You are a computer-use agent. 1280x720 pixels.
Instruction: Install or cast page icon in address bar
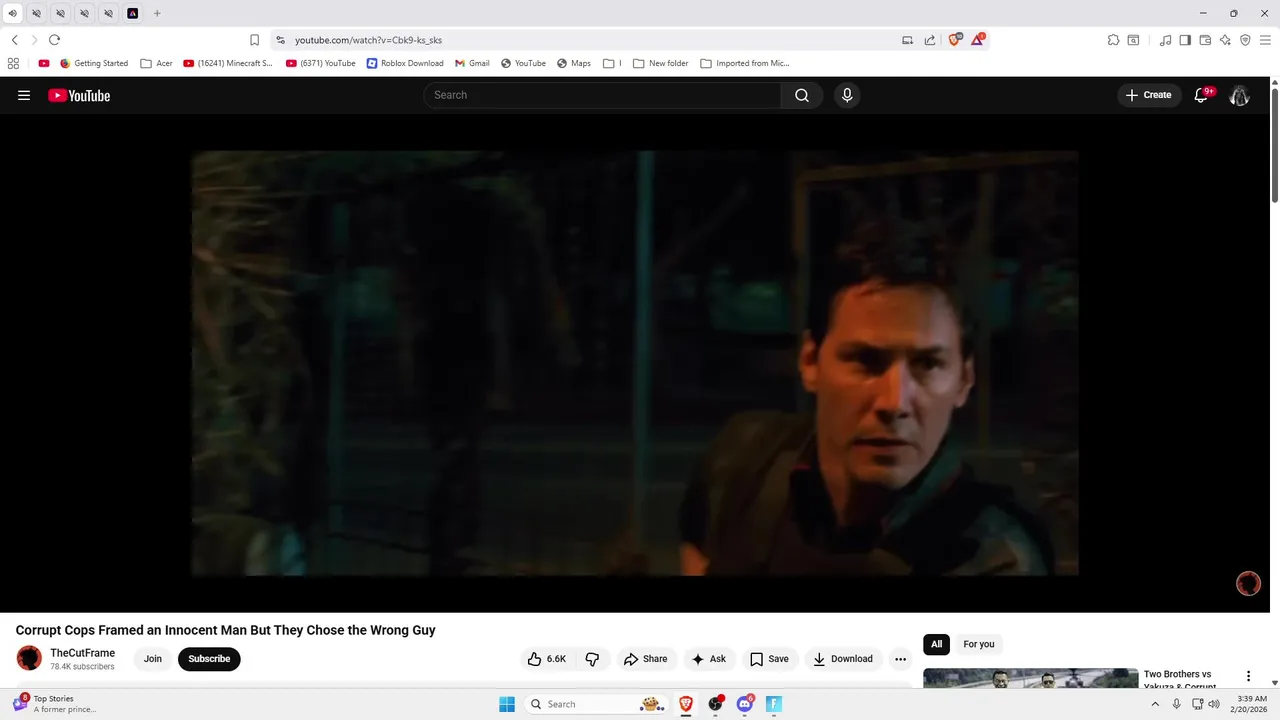(907, 40)
